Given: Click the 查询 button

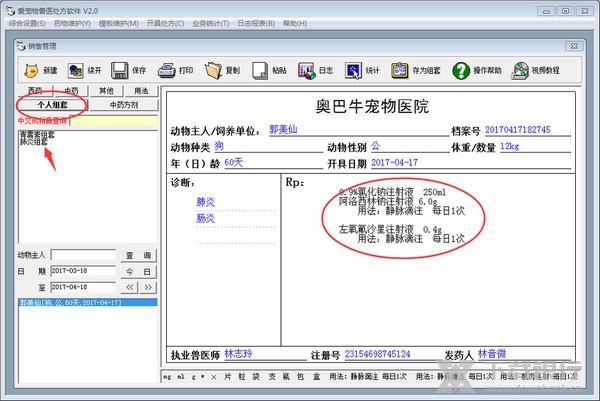Looking at the screenshot, I should (139, 255).
